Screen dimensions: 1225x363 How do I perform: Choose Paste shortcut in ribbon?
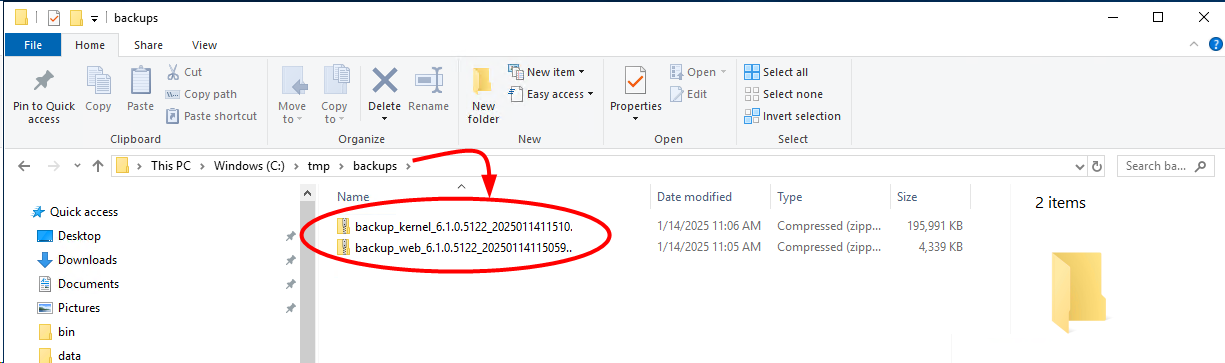point(210,116)
